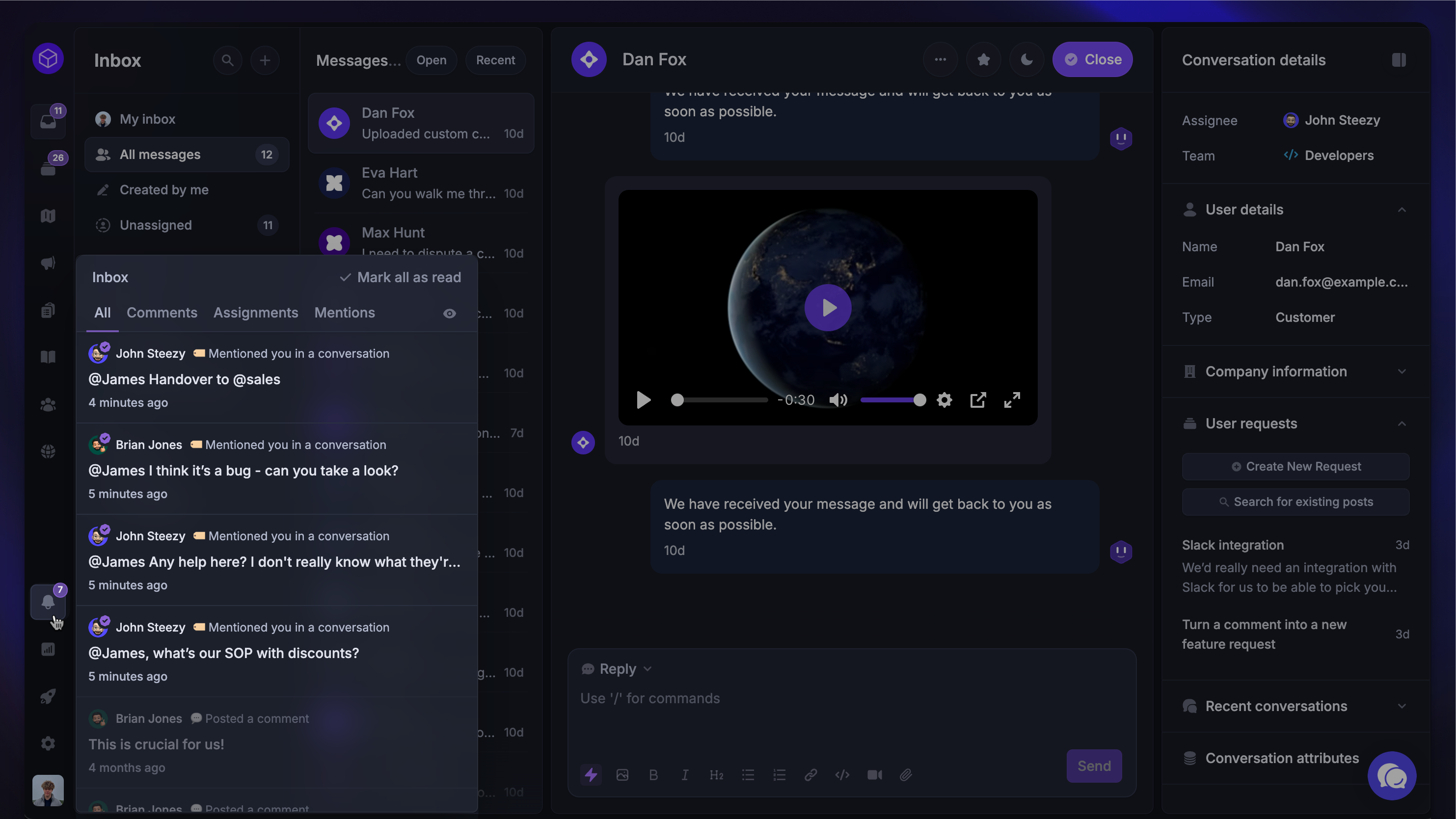This screenshot has height=819, width=1456.
Task: Snooze conversation with the moon icon
Action: pyautogui.click(x=1026, y=59)
